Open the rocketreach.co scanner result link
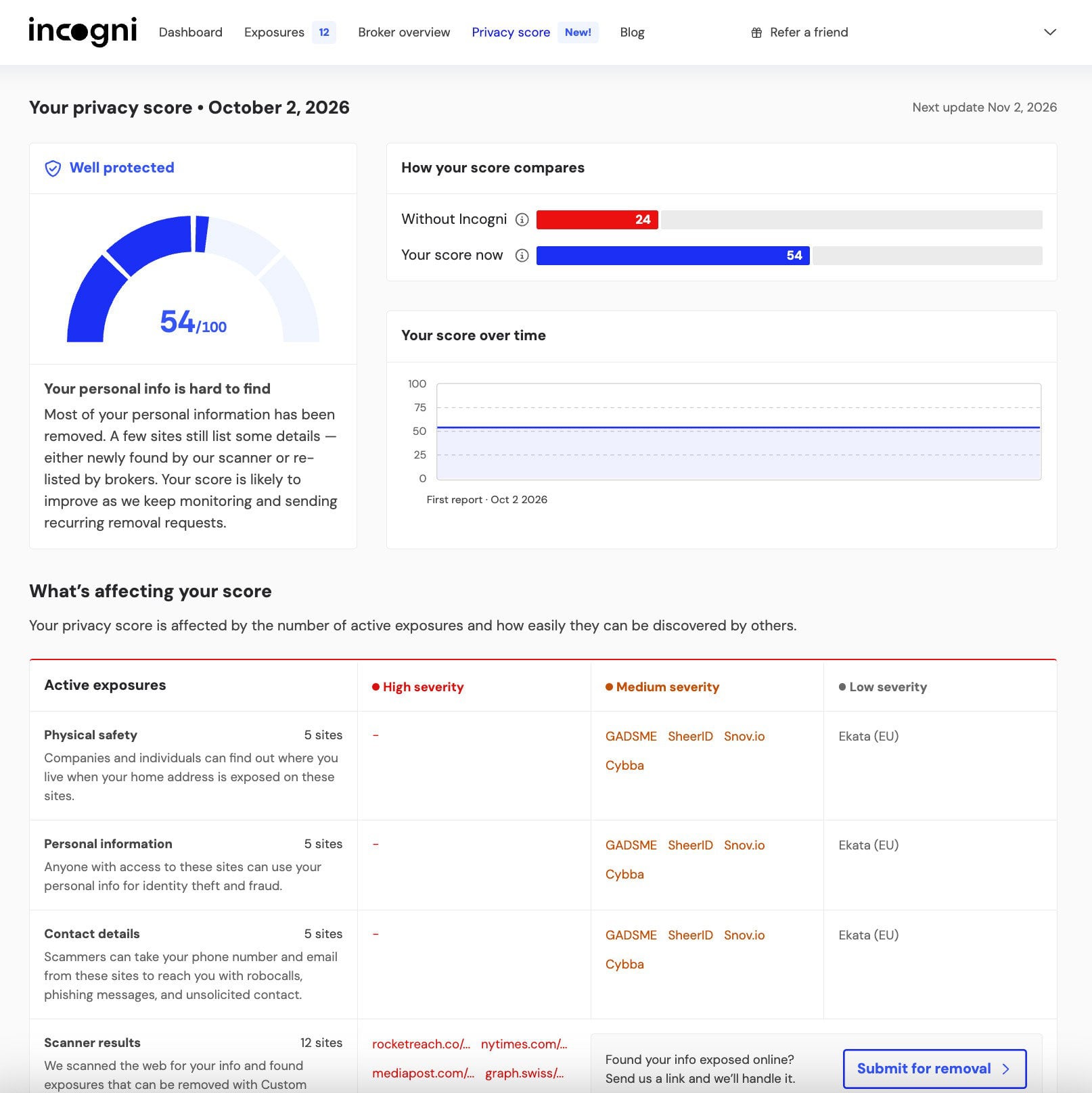 421,1044
